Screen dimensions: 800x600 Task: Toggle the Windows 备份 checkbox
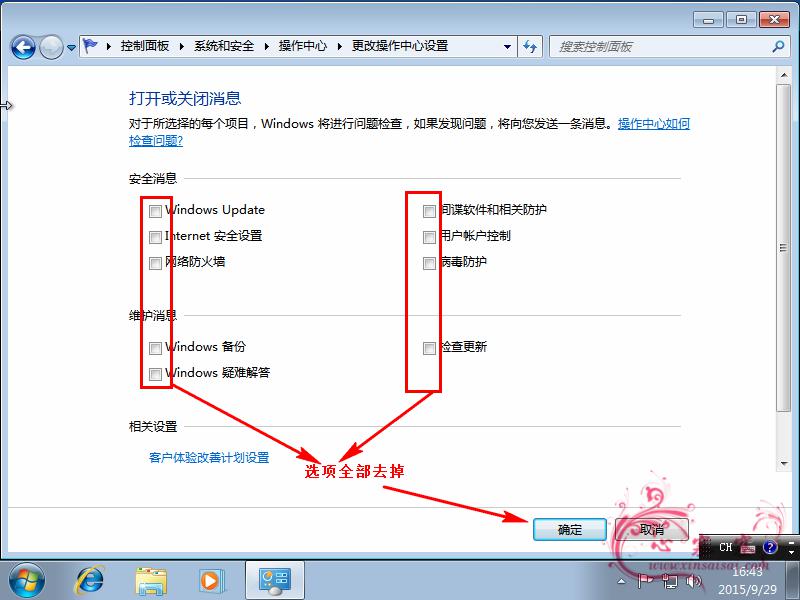pyautogui.click(x=155, y=348)
